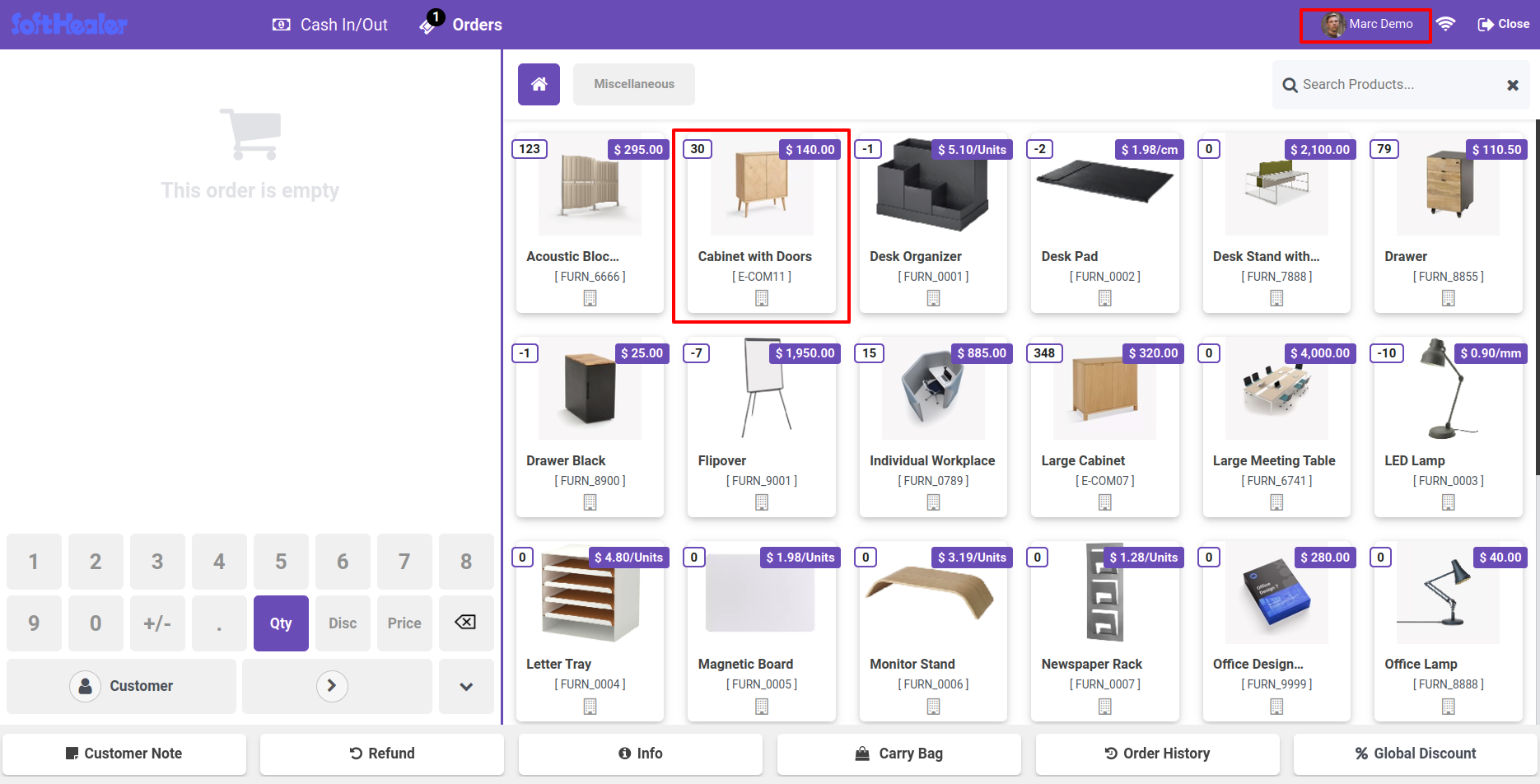Switch numpad to Disc mode

tap(343, 623)
